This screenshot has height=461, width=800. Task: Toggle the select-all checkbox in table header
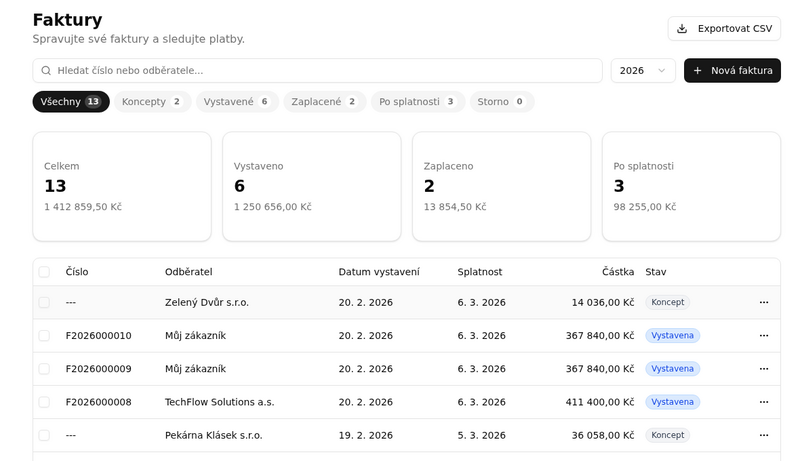pyautogui.click(x=44, y=272)
